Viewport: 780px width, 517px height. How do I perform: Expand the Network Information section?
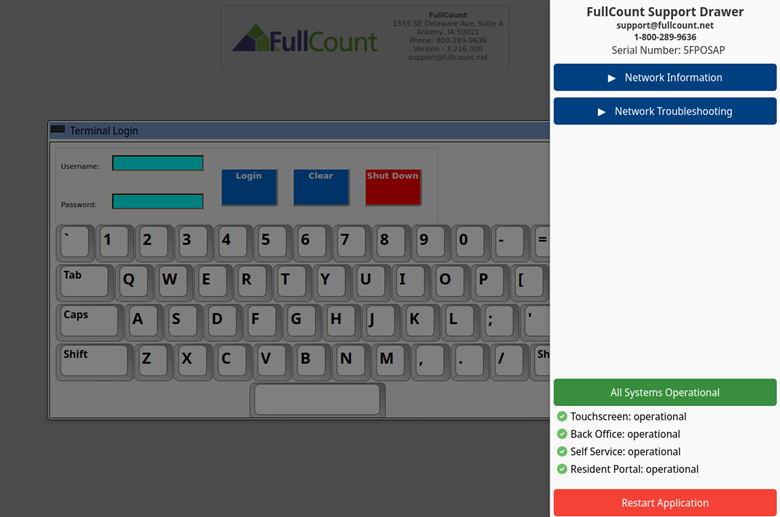click(665, 77)
